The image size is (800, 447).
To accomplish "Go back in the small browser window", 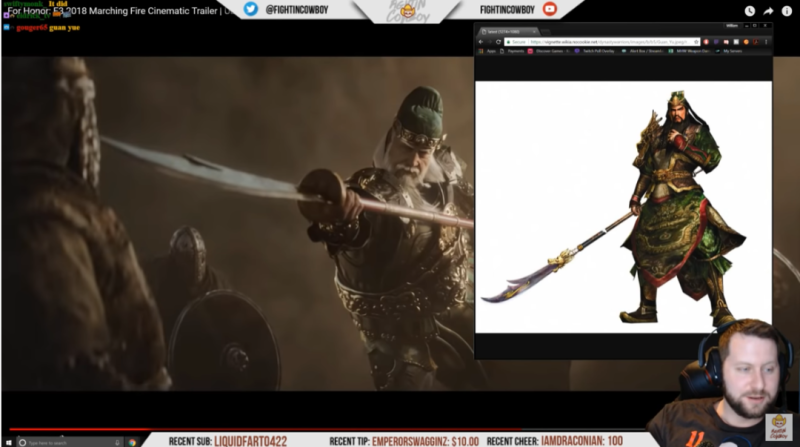I will (481, 42).
